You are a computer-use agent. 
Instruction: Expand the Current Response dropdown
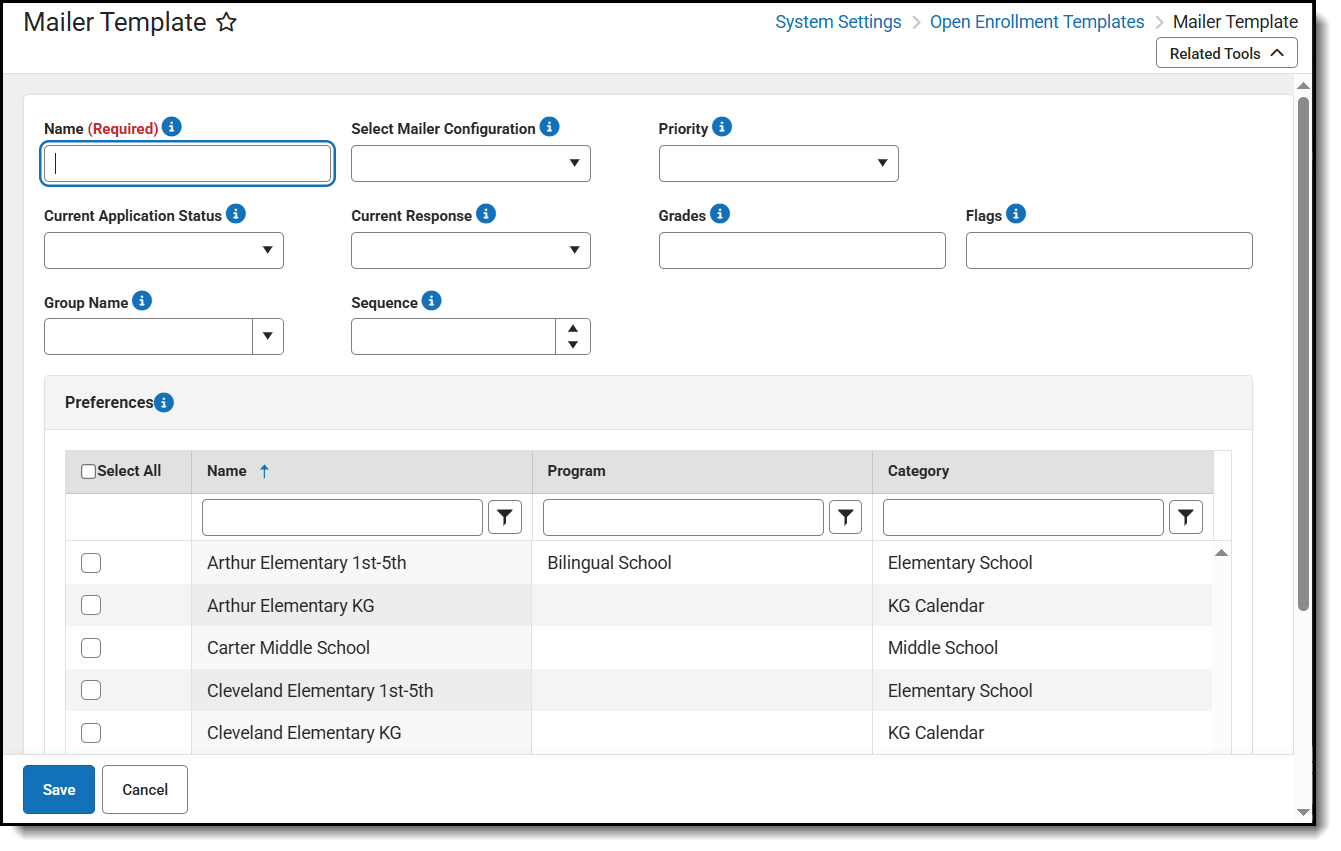click(471, 250)
